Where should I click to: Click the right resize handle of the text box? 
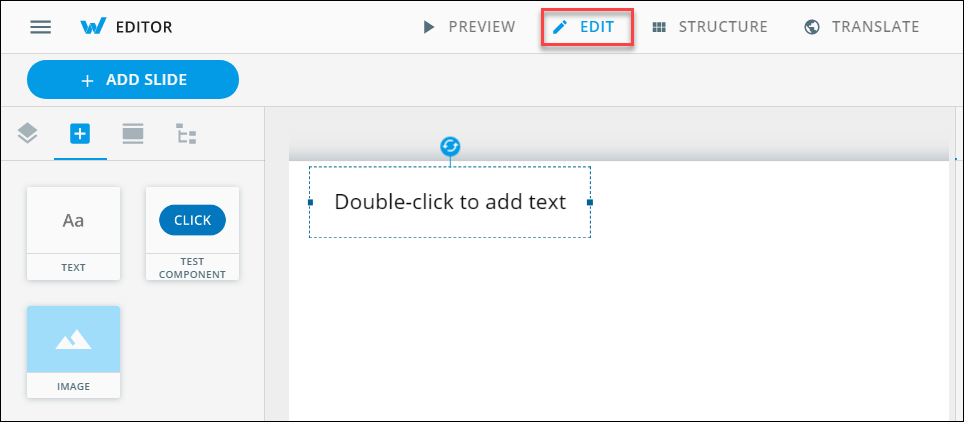590,202
